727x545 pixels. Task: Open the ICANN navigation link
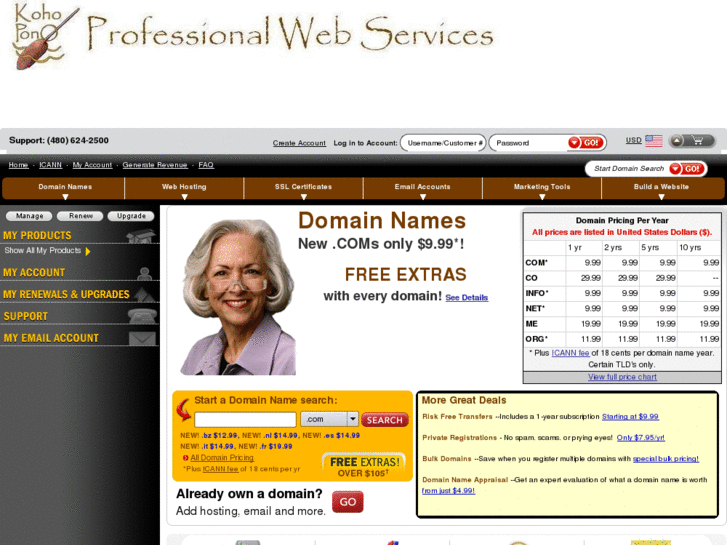tap(51, 165)
